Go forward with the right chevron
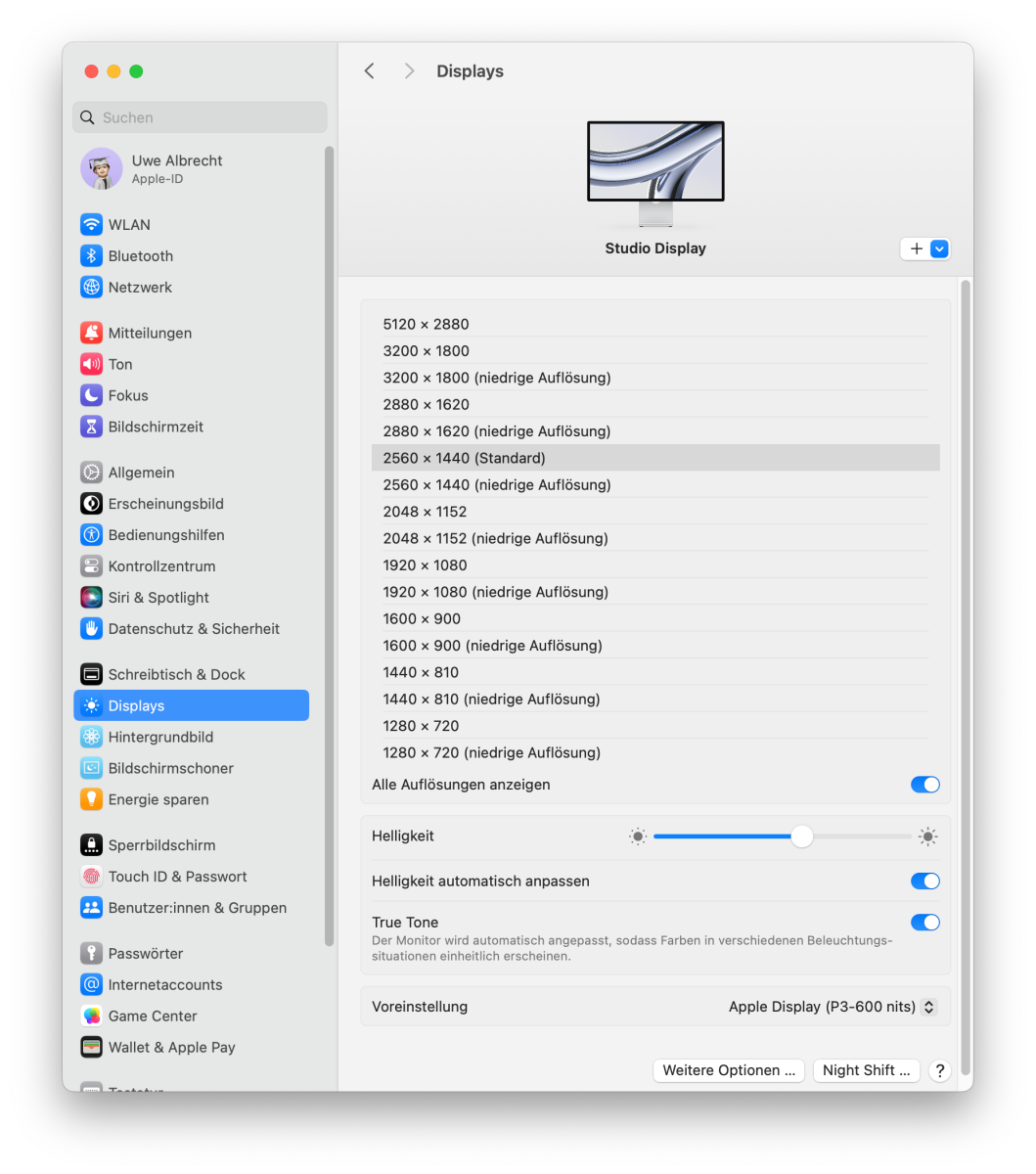 (409, 71)
